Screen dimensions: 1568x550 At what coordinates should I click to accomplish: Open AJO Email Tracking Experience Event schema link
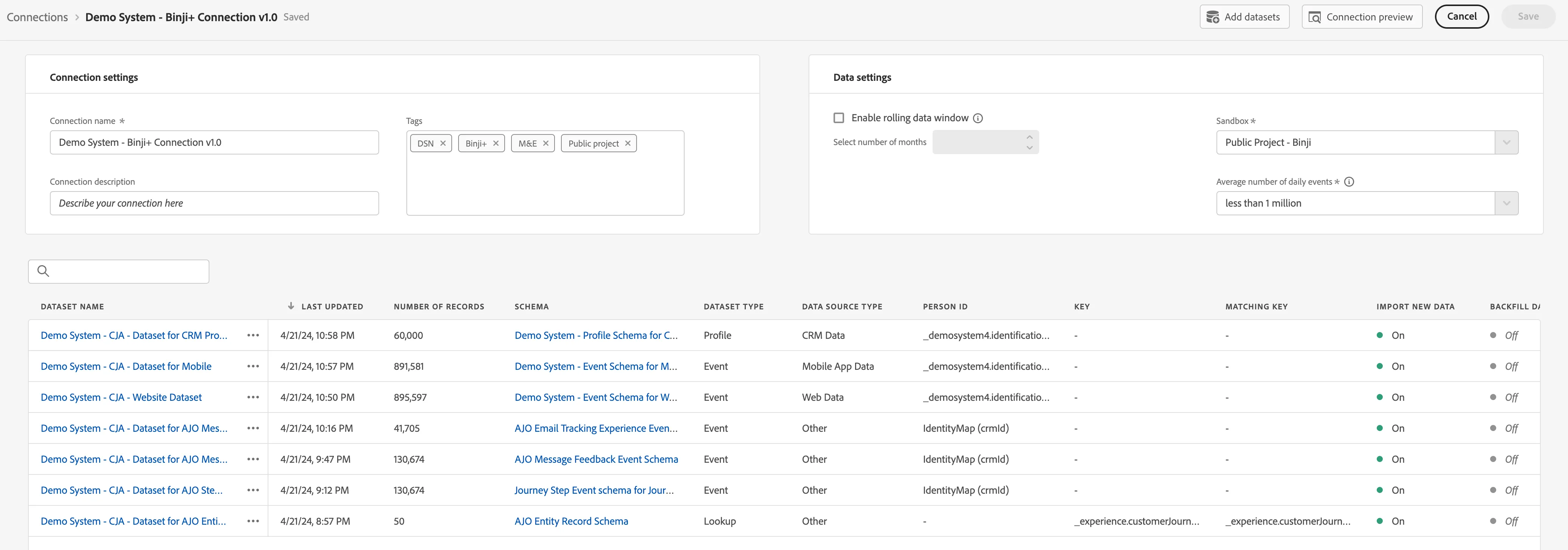596,428
